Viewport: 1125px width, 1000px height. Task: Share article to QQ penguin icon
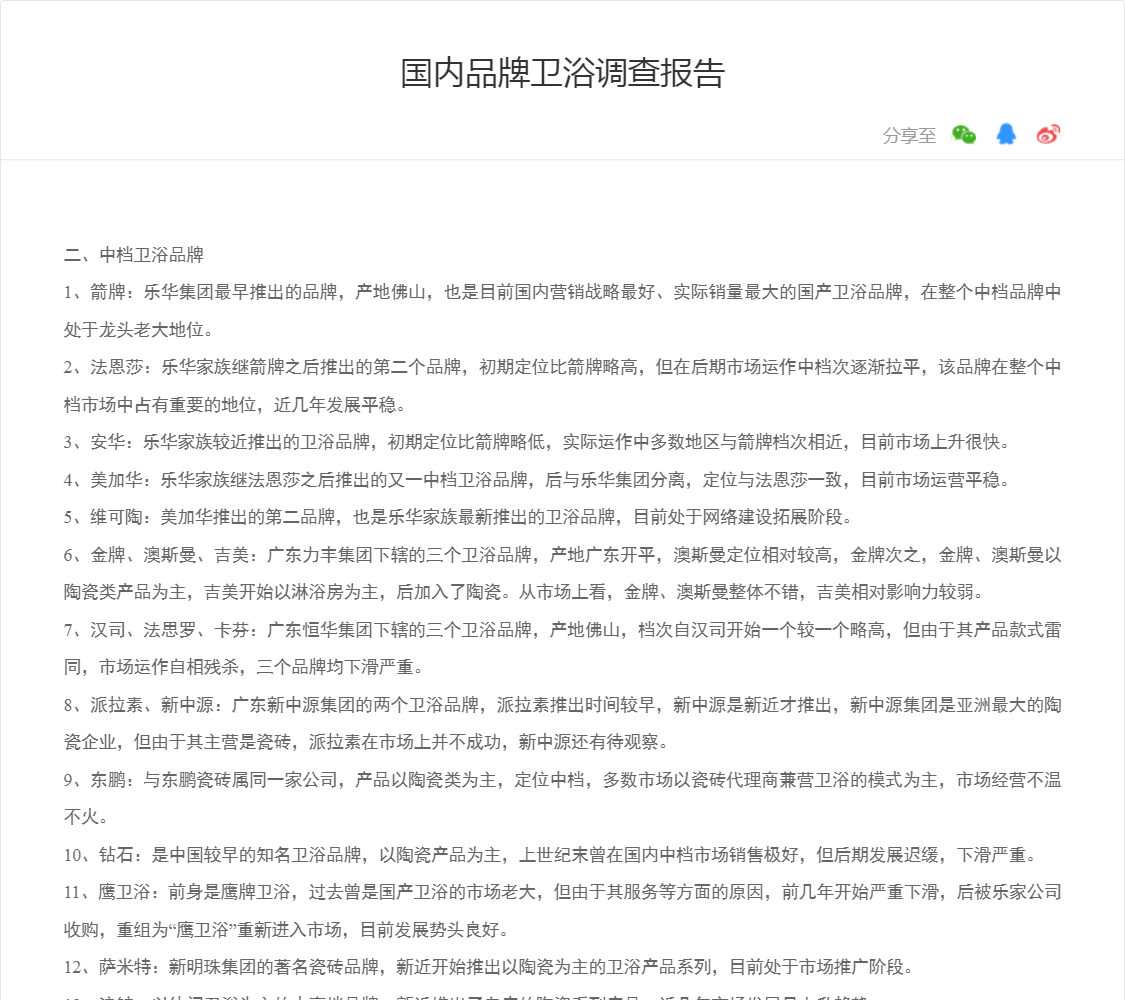(1006, 134)
